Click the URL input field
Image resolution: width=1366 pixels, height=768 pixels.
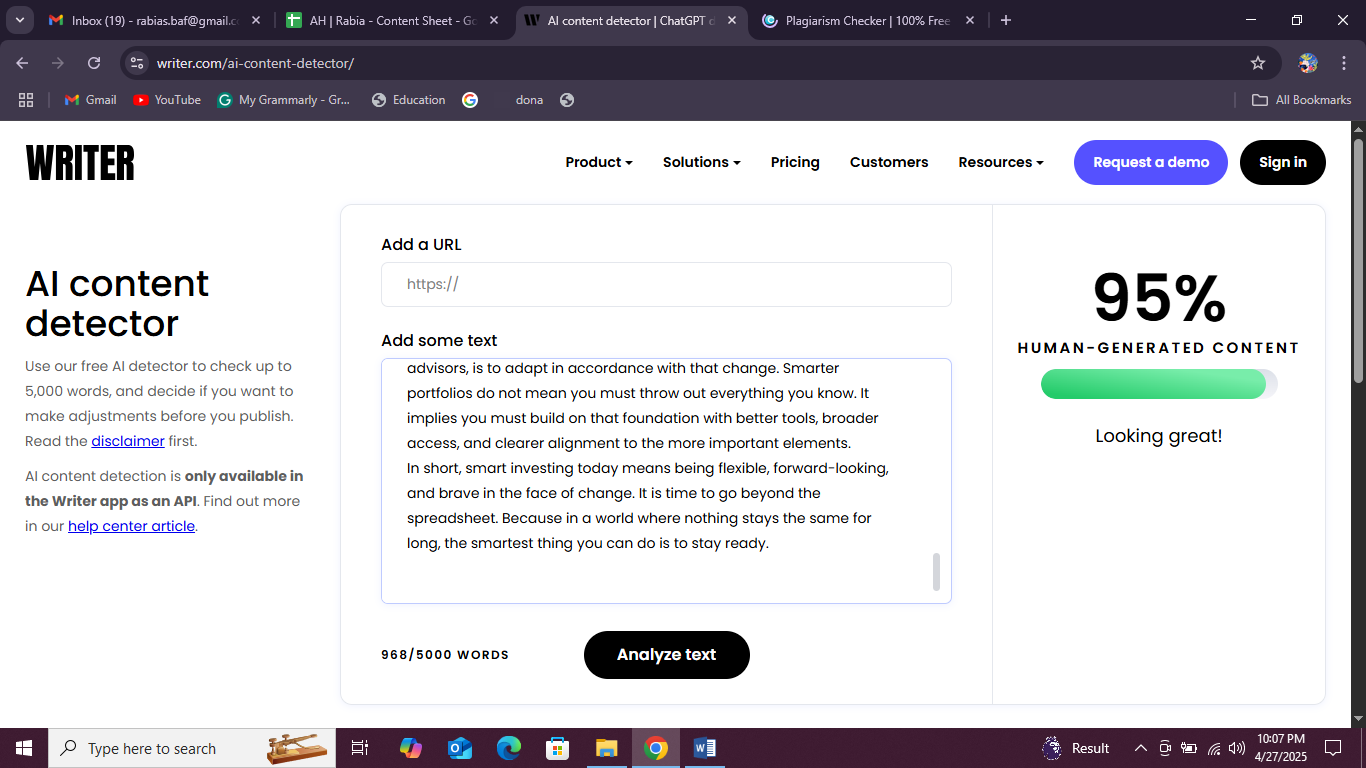click(x=666, y=284)
